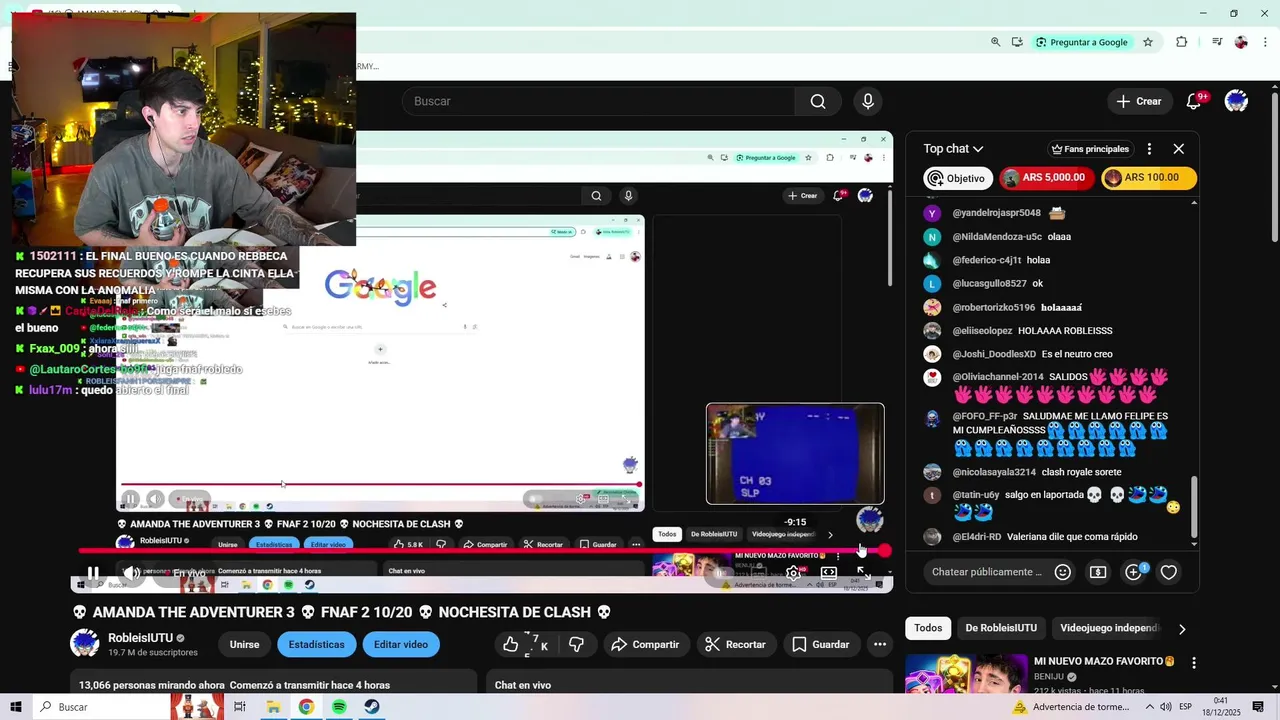This screenshot has height=720, width=1280.
Task: Open the YouTube account avatar menu
Action: (x=1236, y=101)
